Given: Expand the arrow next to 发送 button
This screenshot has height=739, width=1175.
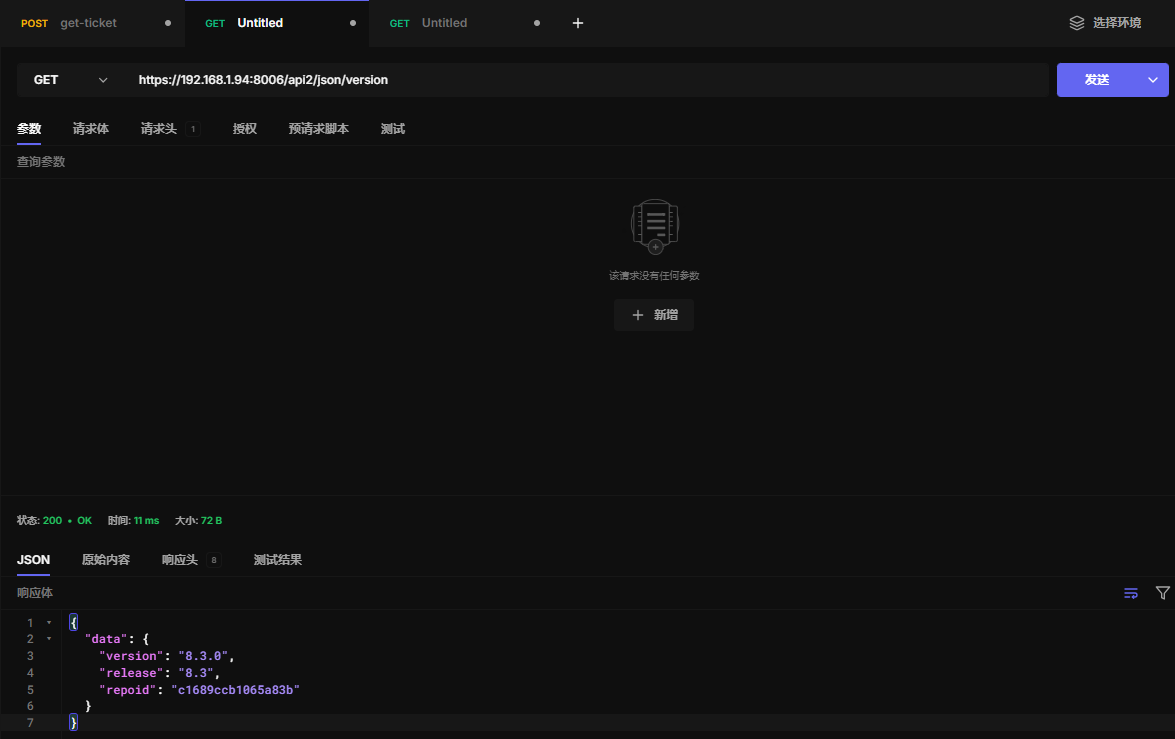Looking at the screenshot, I should point(1152,80).
